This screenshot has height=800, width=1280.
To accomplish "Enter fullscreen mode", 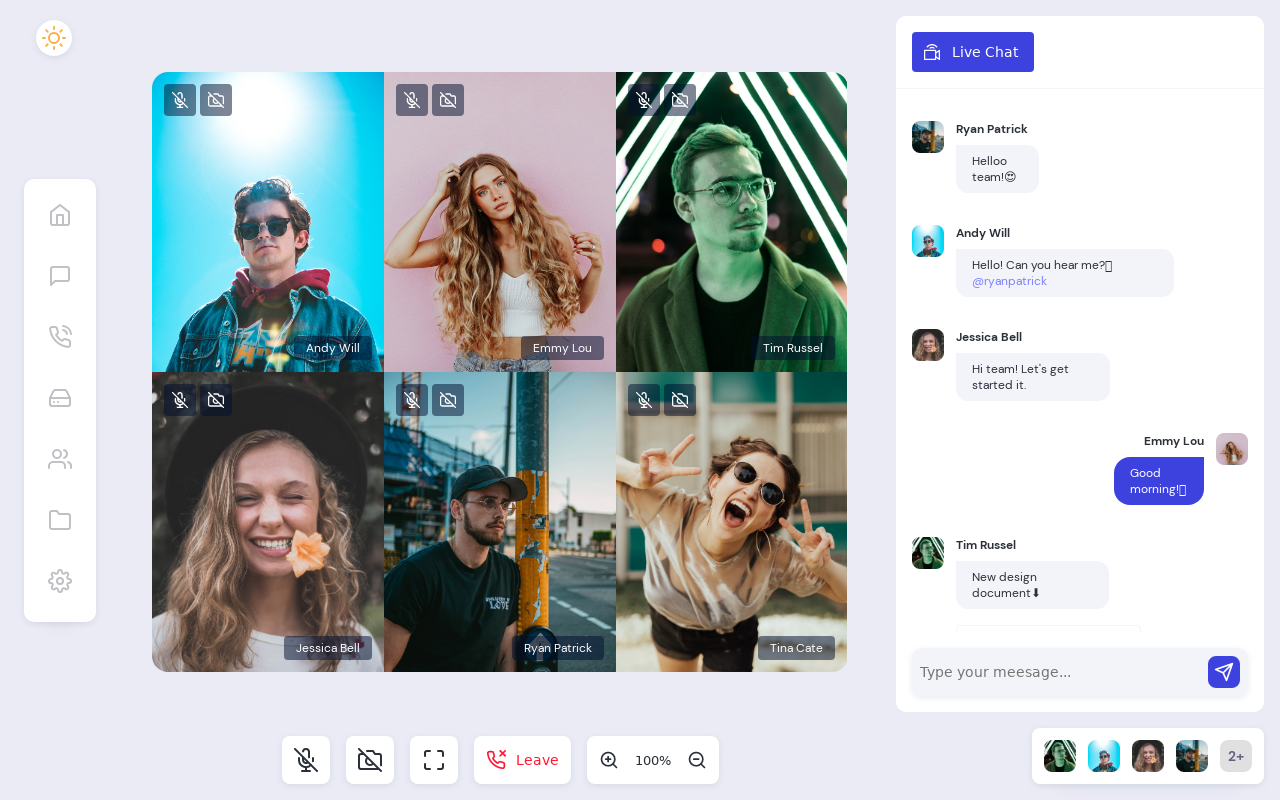I will [x=434, y=760].
